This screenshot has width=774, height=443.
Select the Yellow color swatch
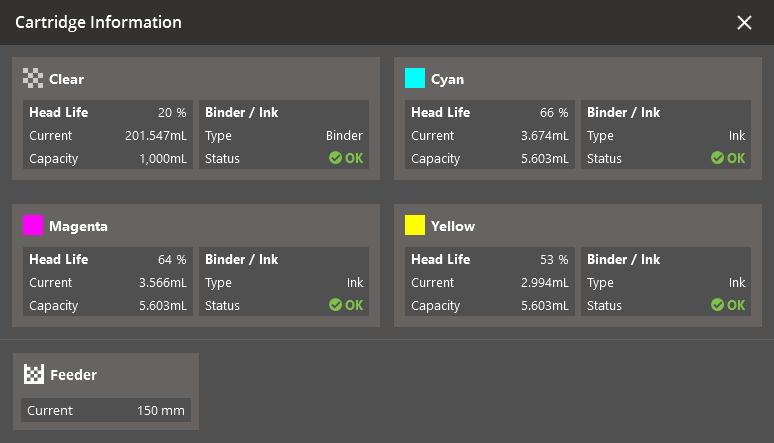coord(415,226)
